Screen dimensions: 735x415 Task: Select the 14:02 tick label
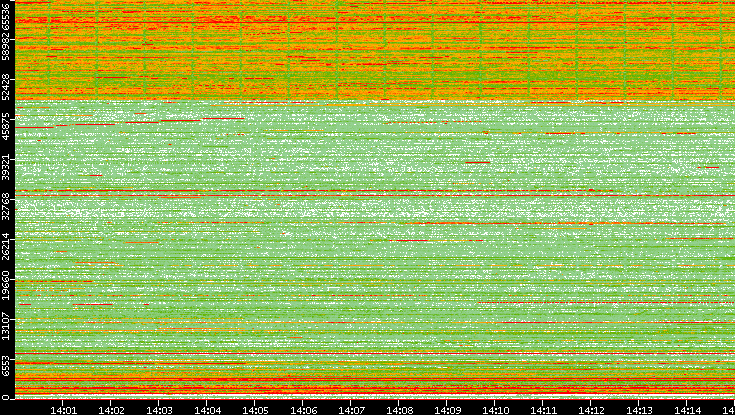(x=111, y=411)
